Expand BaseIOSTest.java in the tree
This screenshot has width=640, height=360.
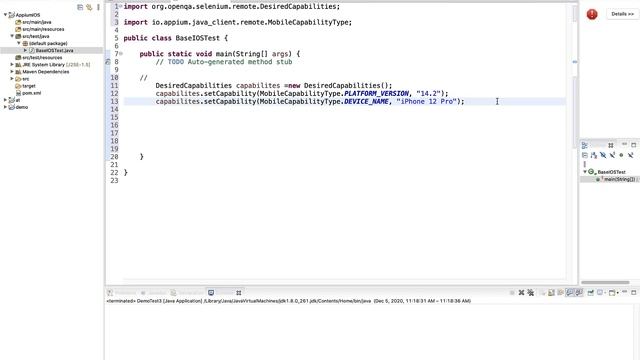coord(25,50)
